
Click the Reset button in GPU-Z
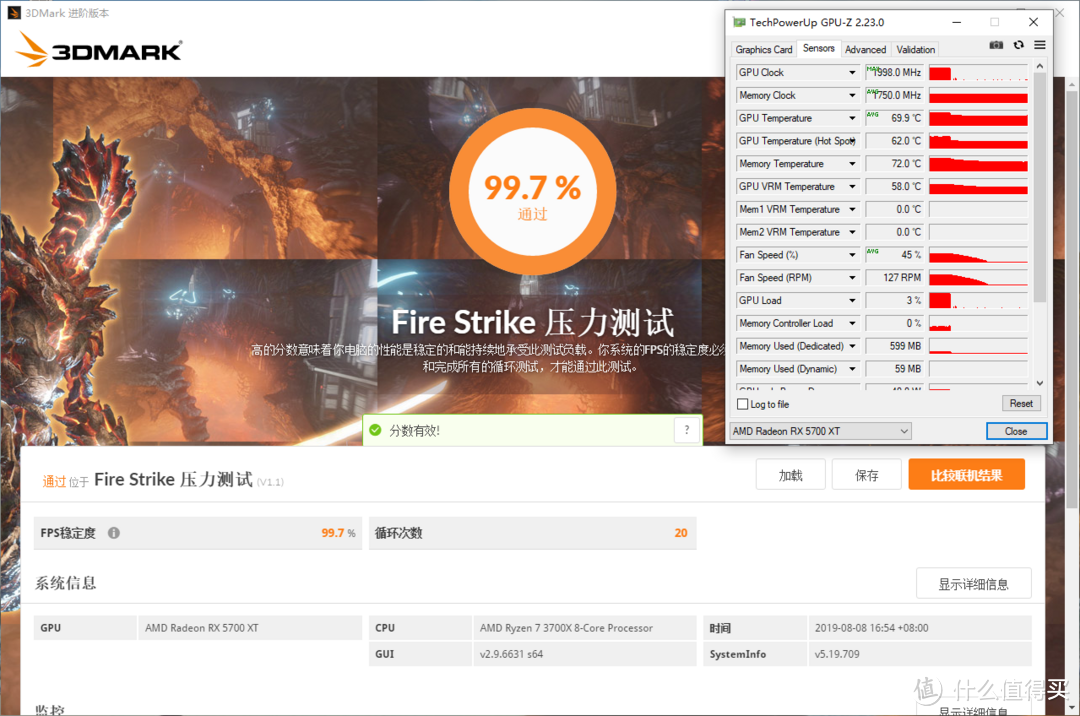pyautogui.click(x=1021, y=403)
